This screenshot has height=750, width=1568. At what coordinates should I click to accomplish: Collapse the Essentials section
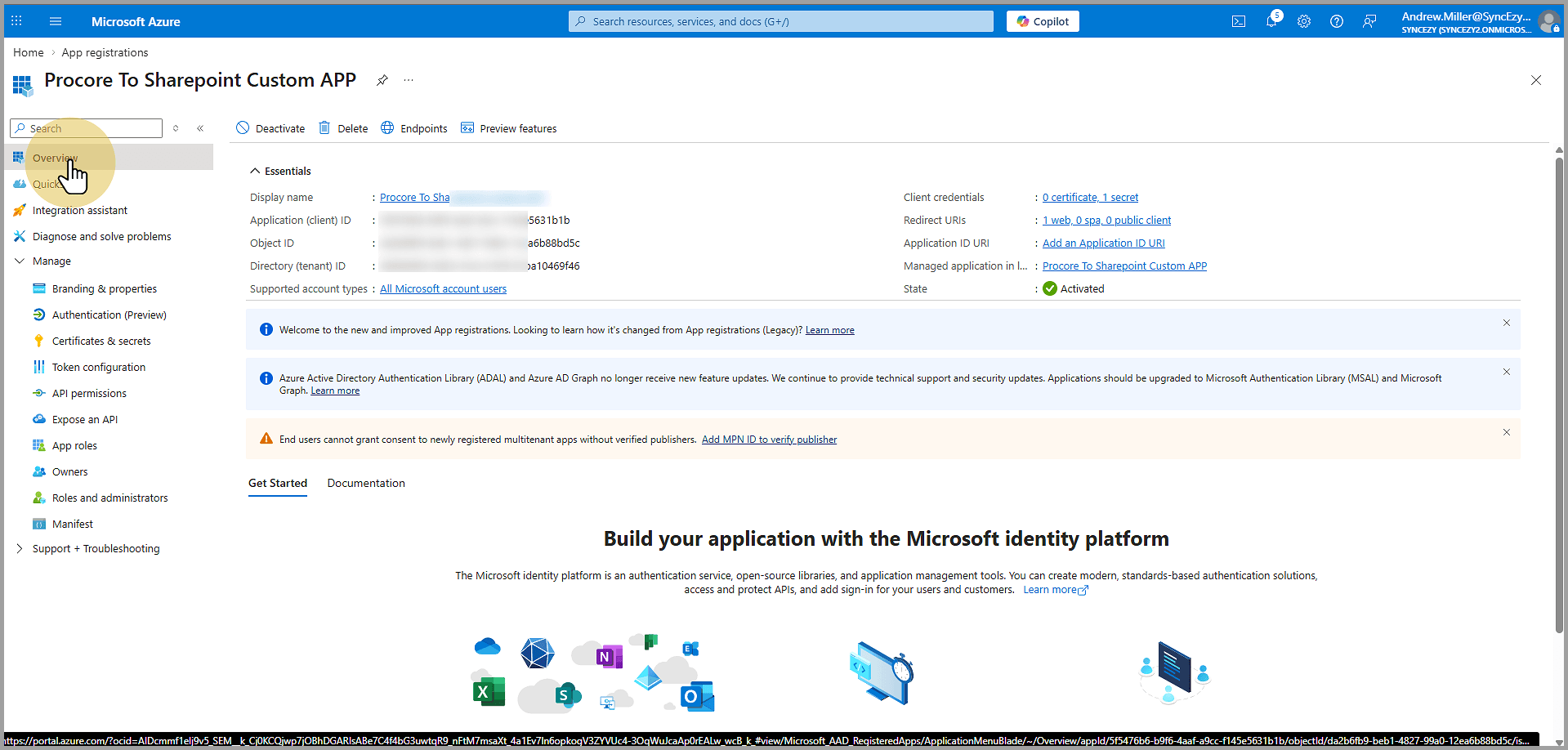pos(255,171)
